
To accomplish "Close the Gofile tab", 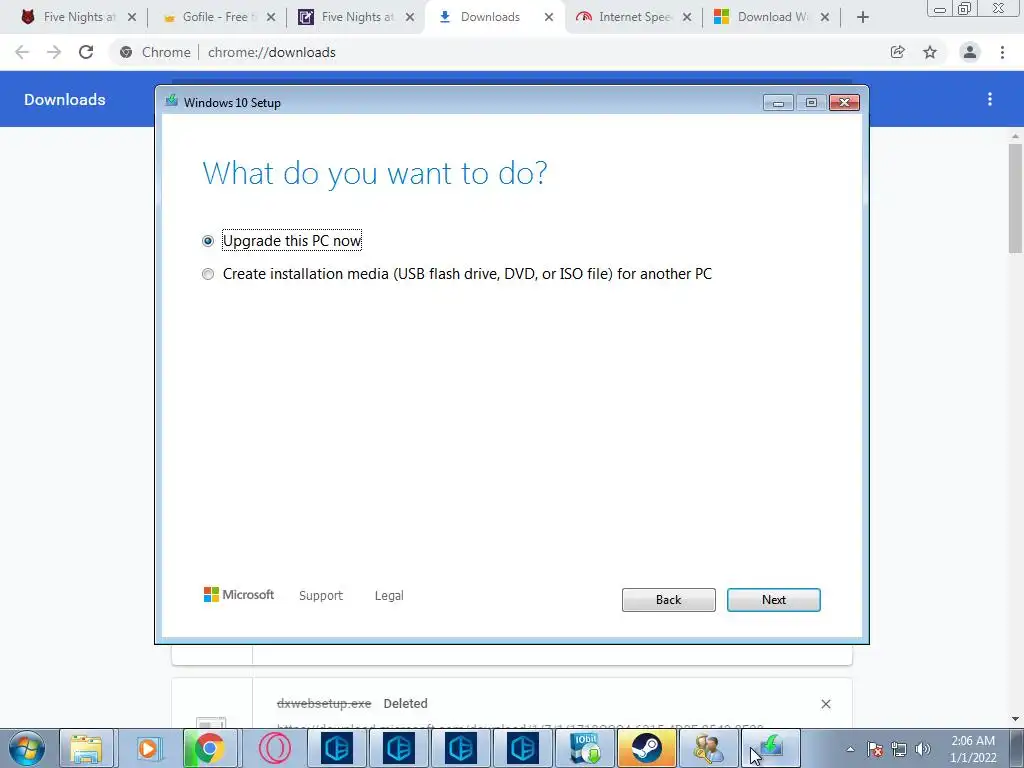I will click(271, 18).
